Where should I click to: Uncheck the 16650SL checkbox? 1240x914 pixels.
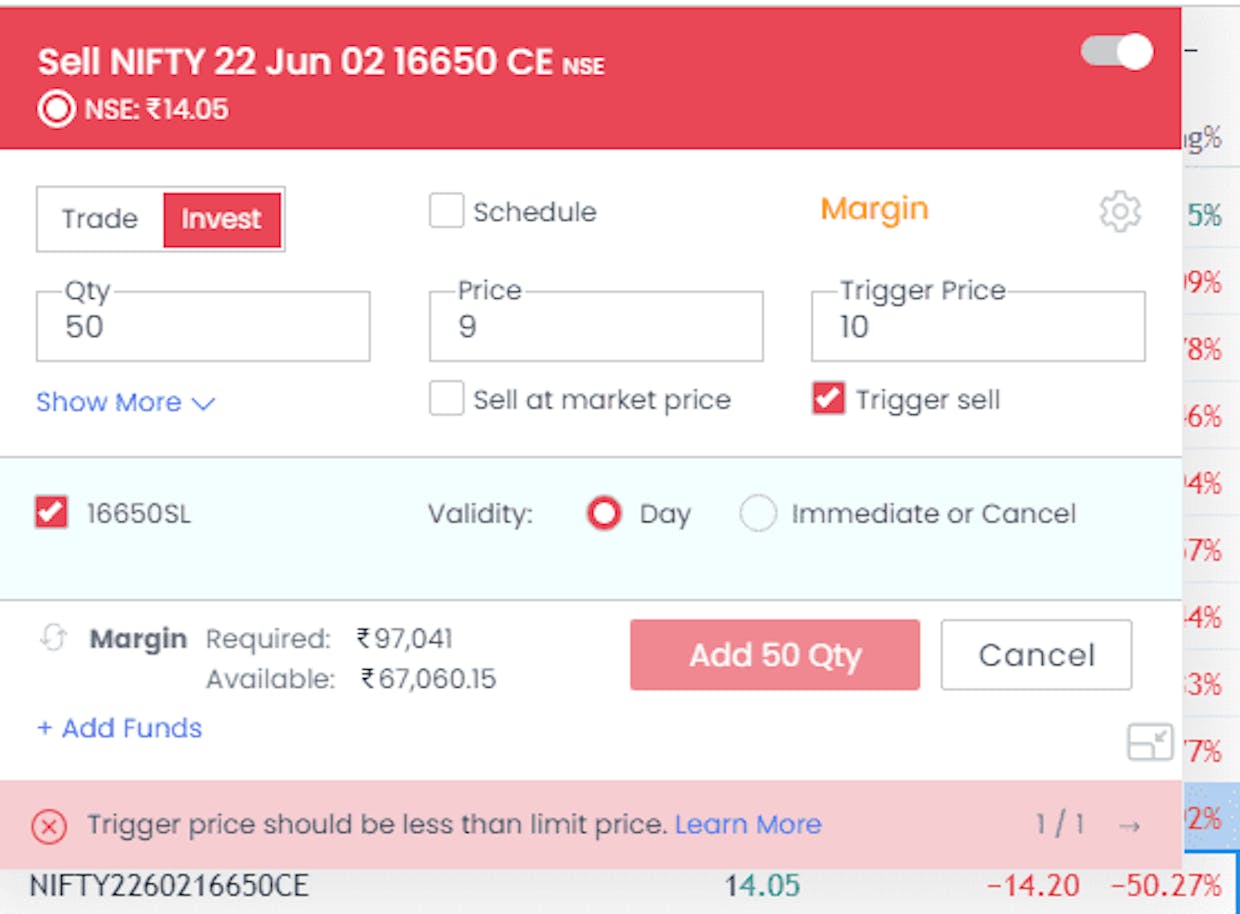pyautogui.click(x=51, y=513)
